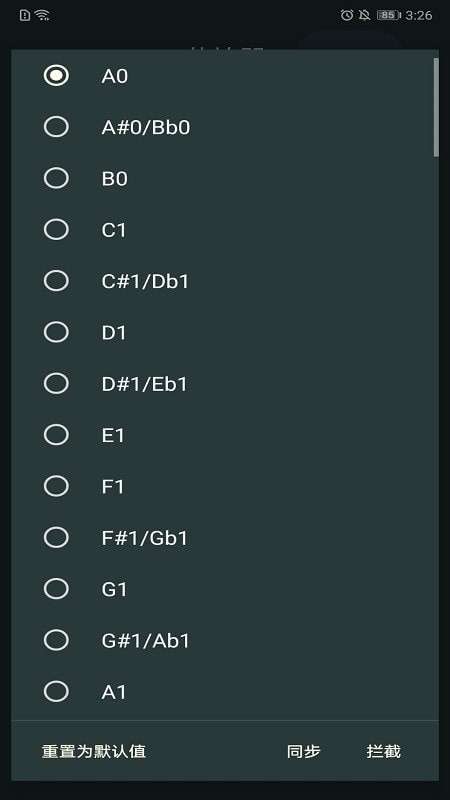450x800 pixels.
Task: Pick note E1
Action: (56, 435)
